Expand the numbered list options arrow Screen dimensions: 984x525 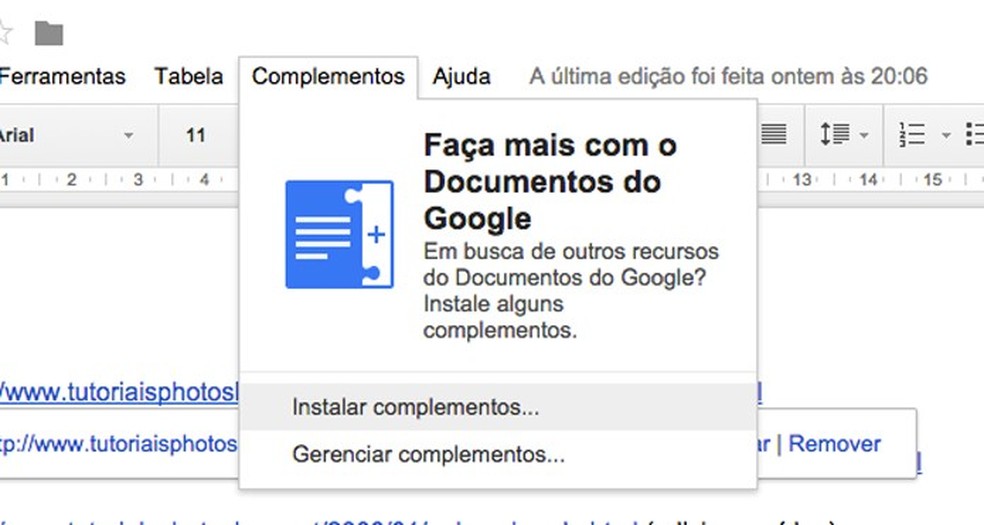[946, 135]
